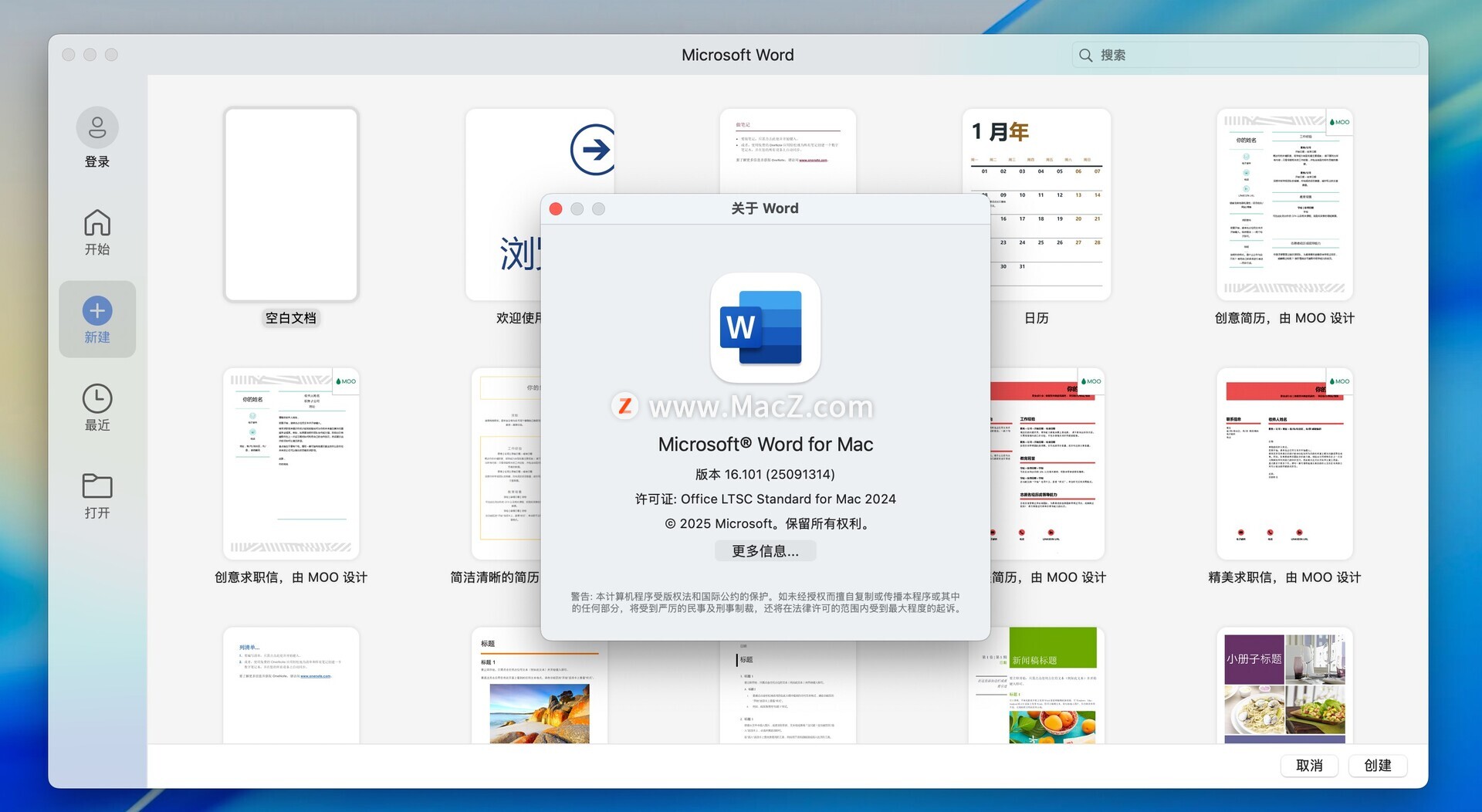This screenshot has width=1482, height=812.
Task: Select the blank document template
Action: 291,205
